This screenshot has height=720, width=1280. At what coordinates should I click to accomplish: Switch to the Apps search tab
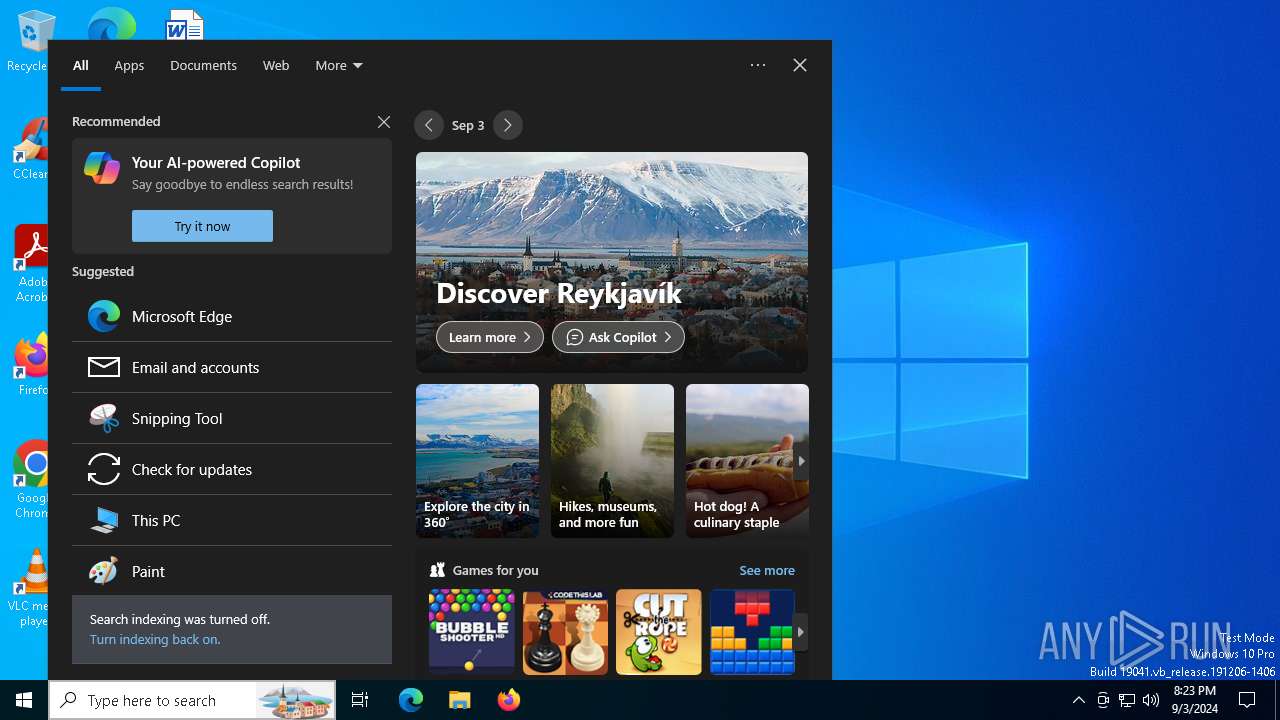(129, 65)
